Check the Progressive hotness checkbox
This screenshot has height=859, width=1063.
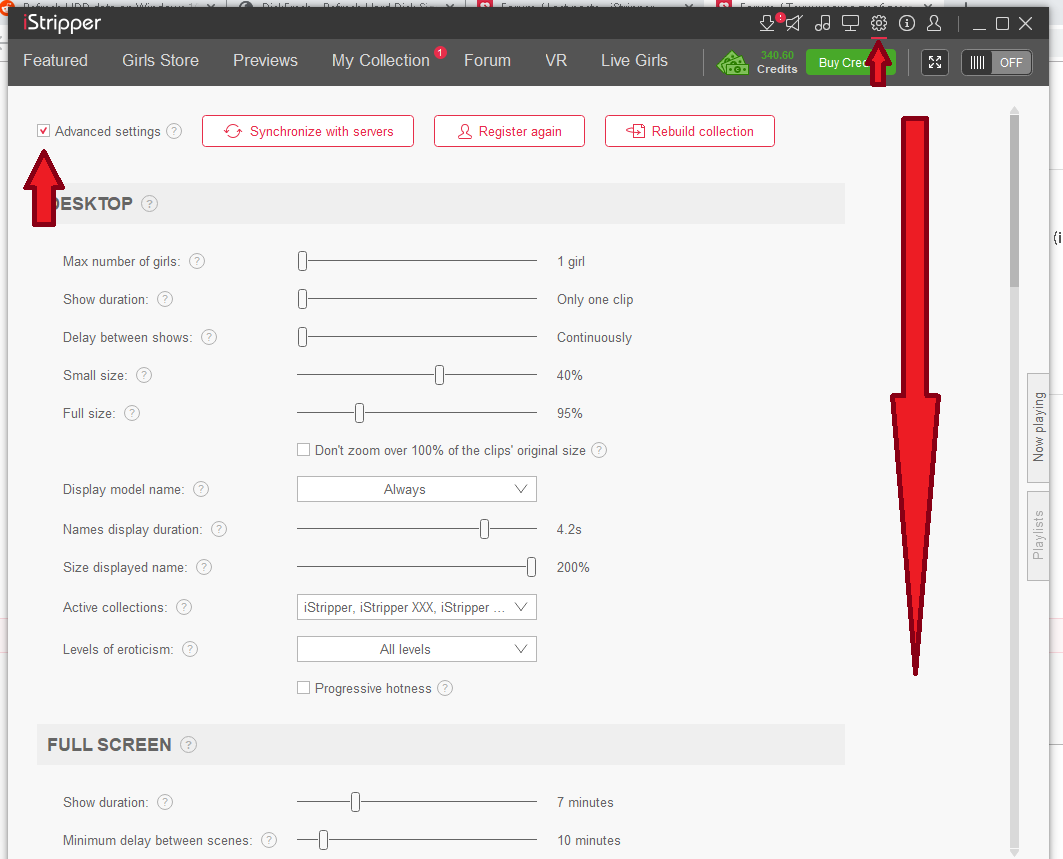304,687
